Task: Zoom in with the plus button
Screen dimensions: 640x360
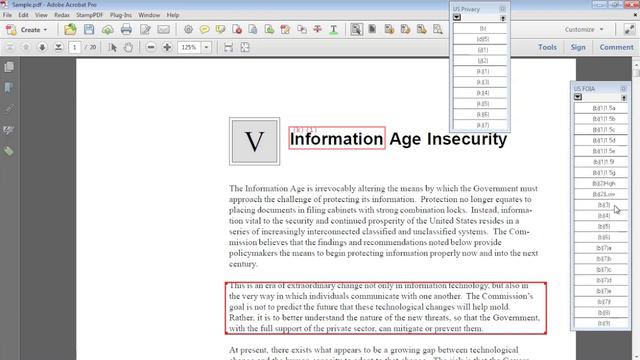Action: tap(167, 47)
